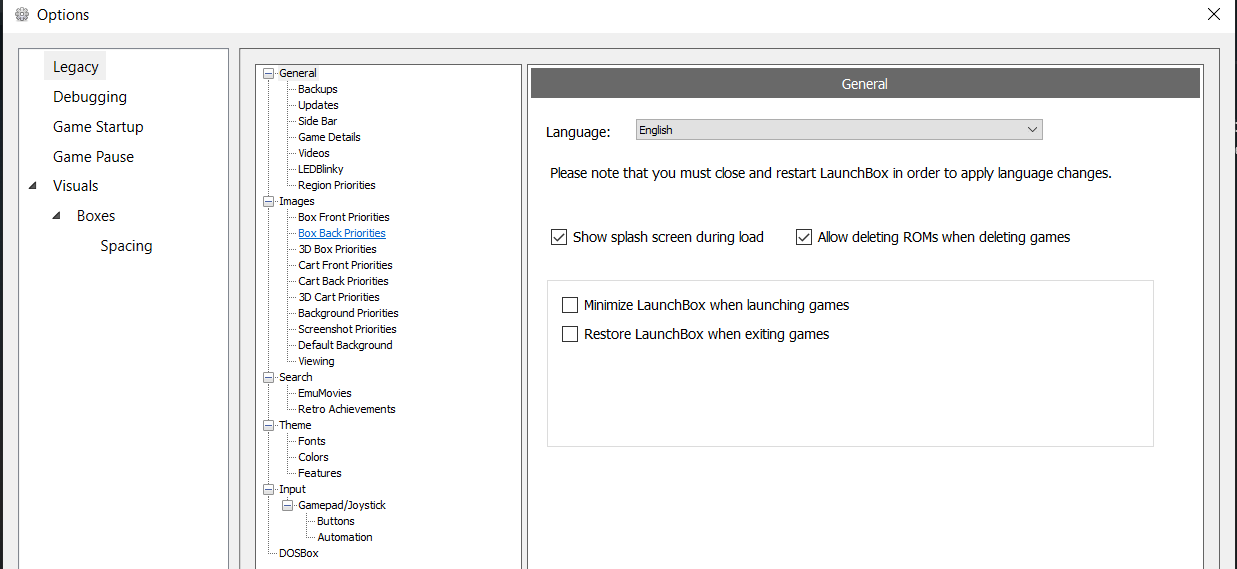Viewport: 1237px width, 569px height.
Task: Click the Options window gear icon
Action: click(x=20, y=14)
